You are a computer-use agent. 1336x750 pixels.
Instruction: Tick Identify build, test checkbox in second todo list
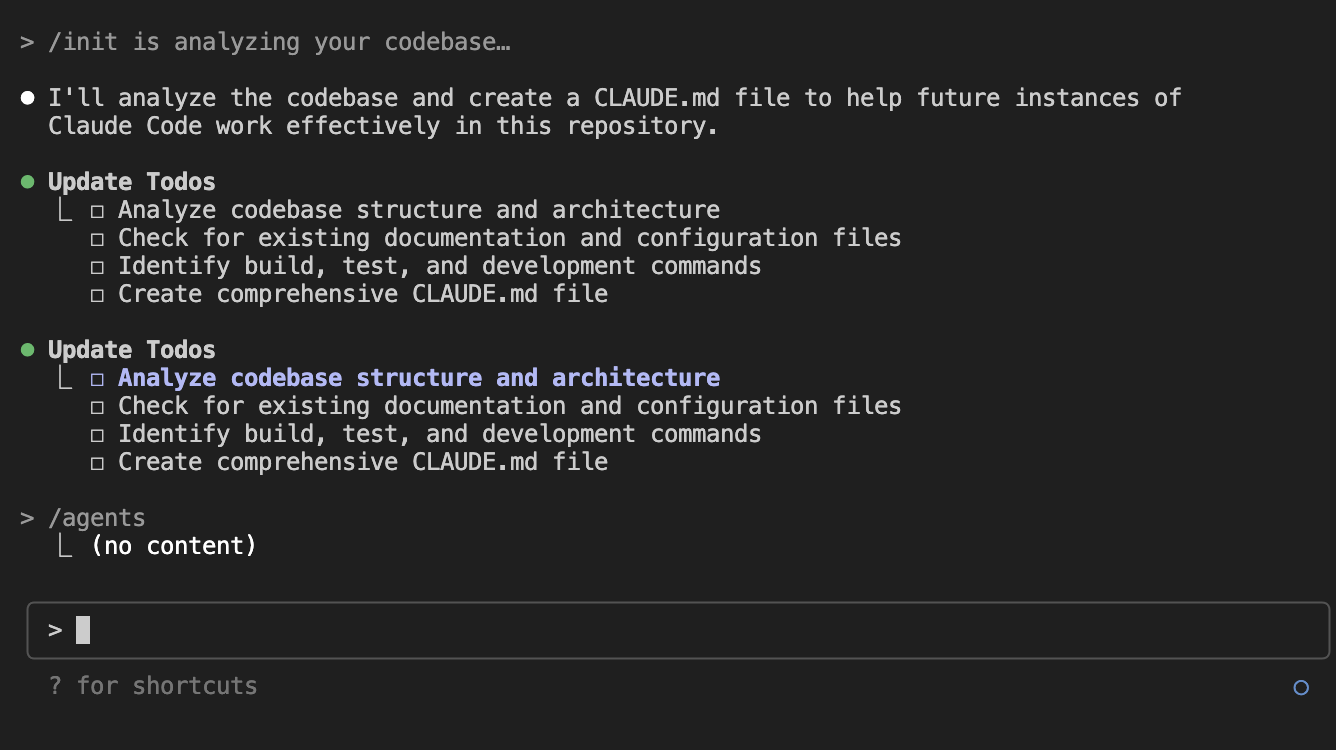click(97, 435)
